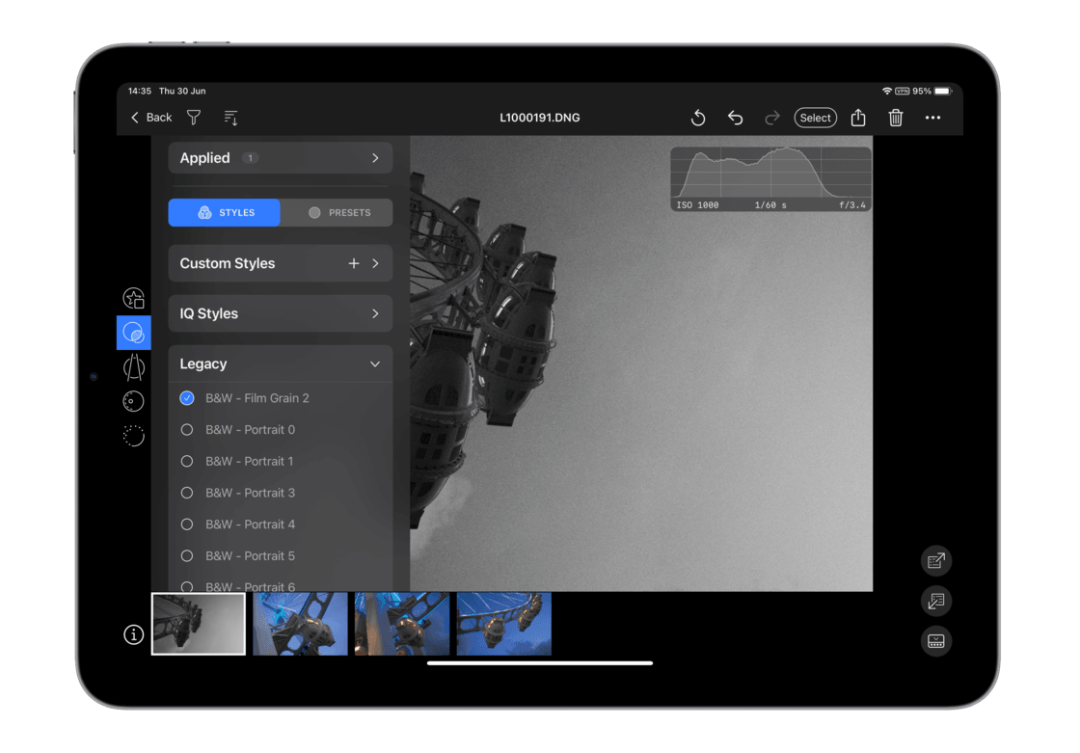Open the dotted circle tool in sidebar

pyautogui.click(x=134, y=435)
